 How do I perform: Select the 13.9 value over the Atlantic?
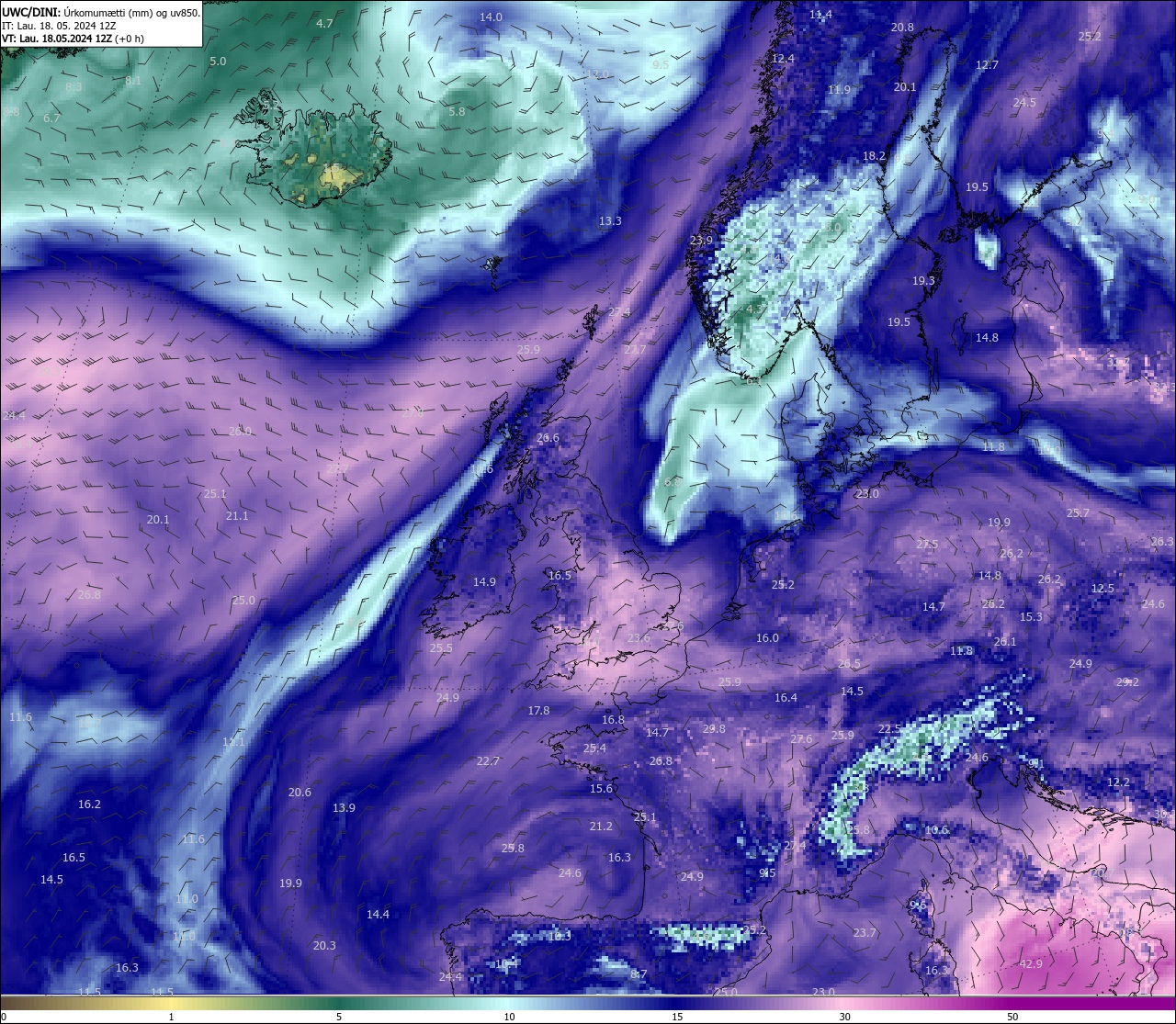344,808
